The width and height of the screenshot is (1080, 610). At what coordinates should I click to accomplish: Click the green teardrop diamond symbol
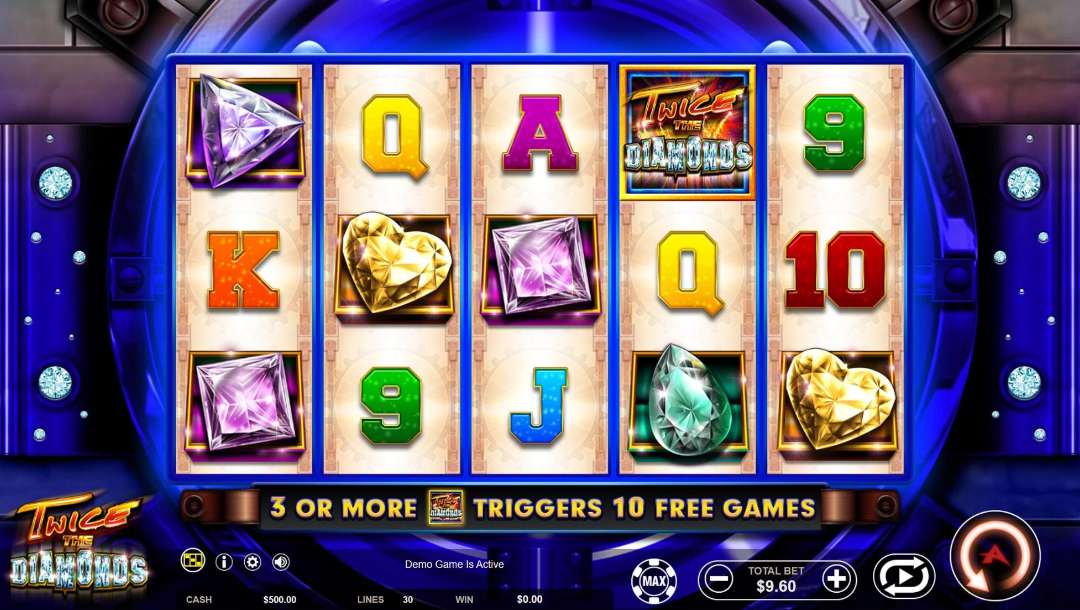tap(688, 403)
